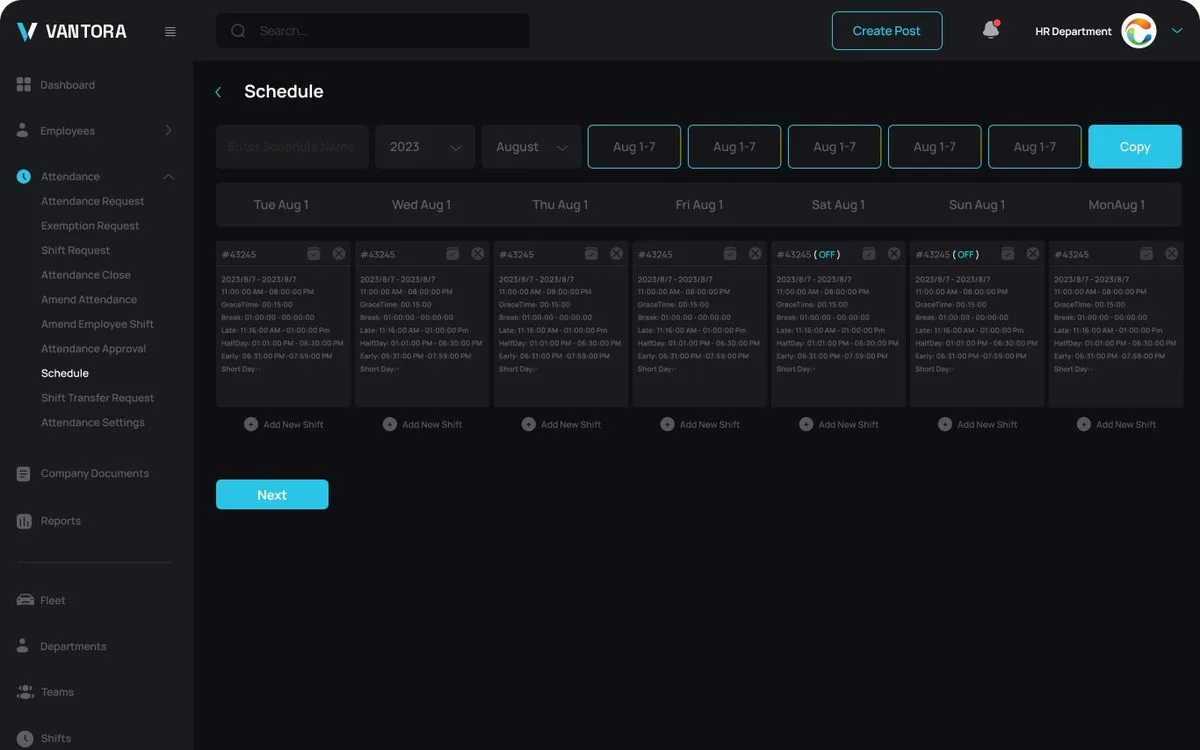Click the Vantora logo
Screen dimensions: 1200x750
tap(72, 31)
